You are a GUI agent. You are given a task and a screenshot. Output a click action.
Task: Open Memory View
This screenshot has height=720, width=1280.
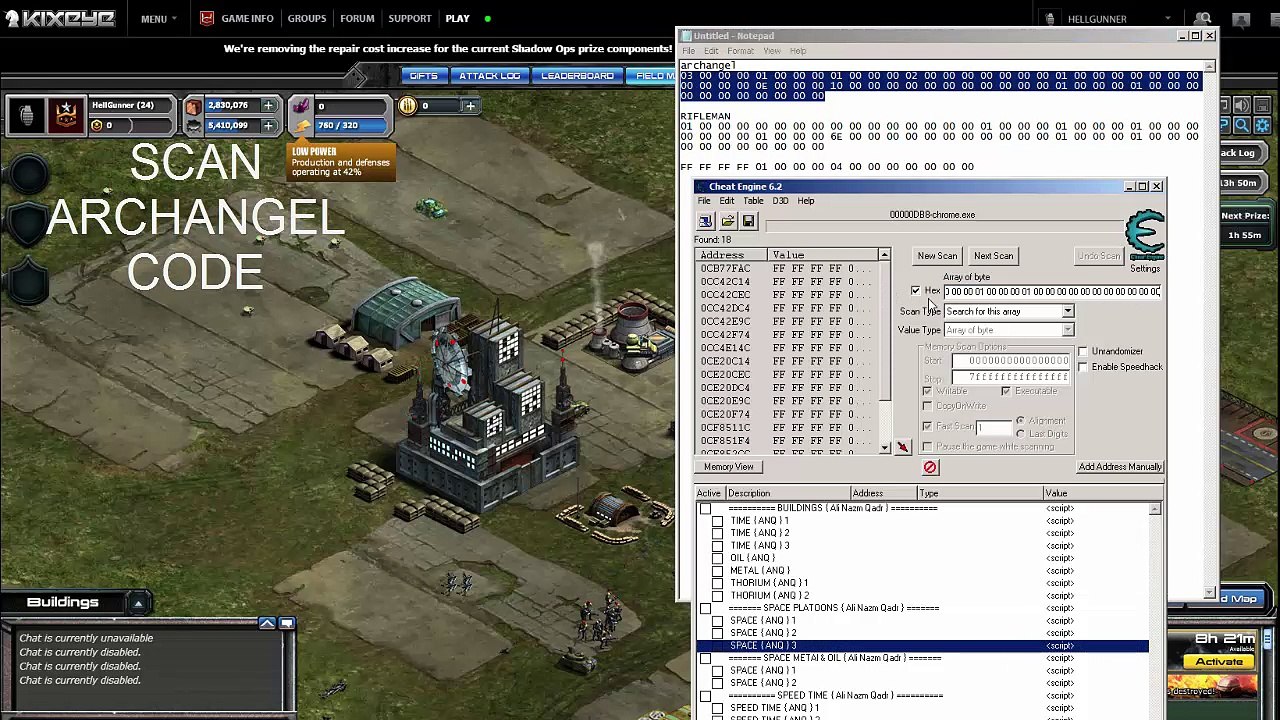pos(728,467)
